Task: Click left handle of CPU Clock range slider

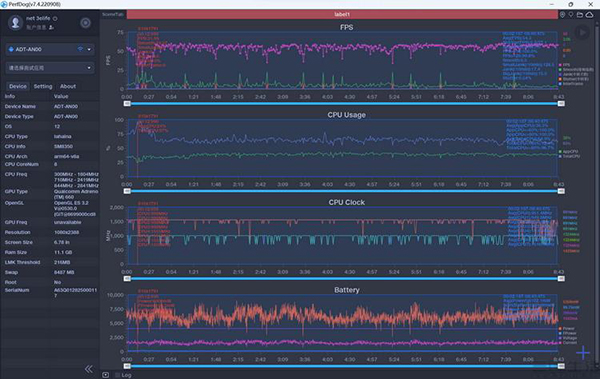Action: tap(127, 279)
